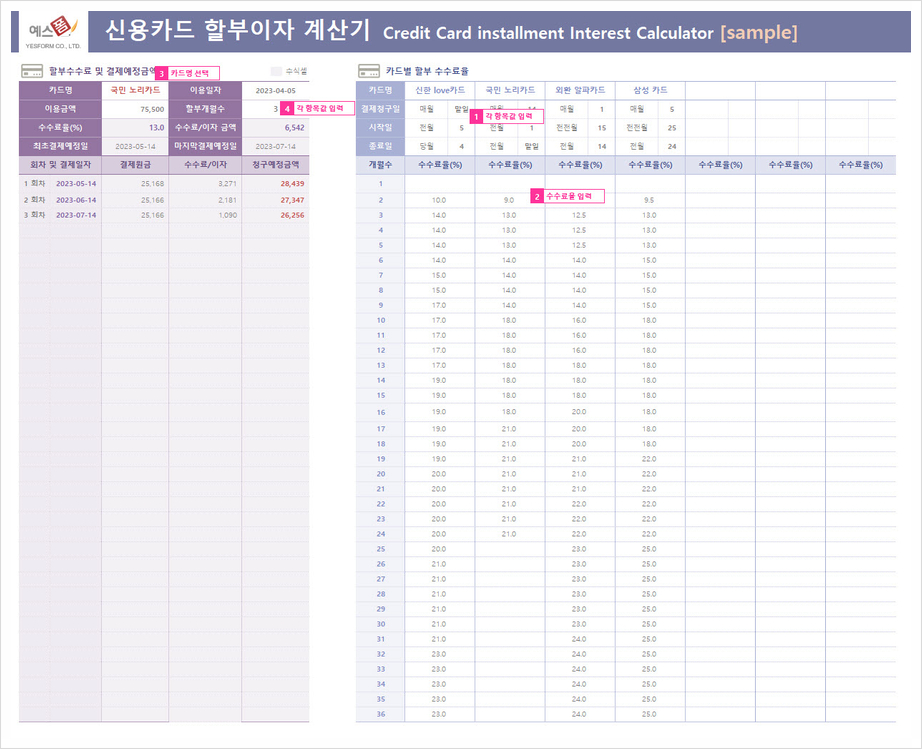Select the month 3 rate 12.5 for 외환 알파카드
922x749 pixels.
[x=579, y=215]
